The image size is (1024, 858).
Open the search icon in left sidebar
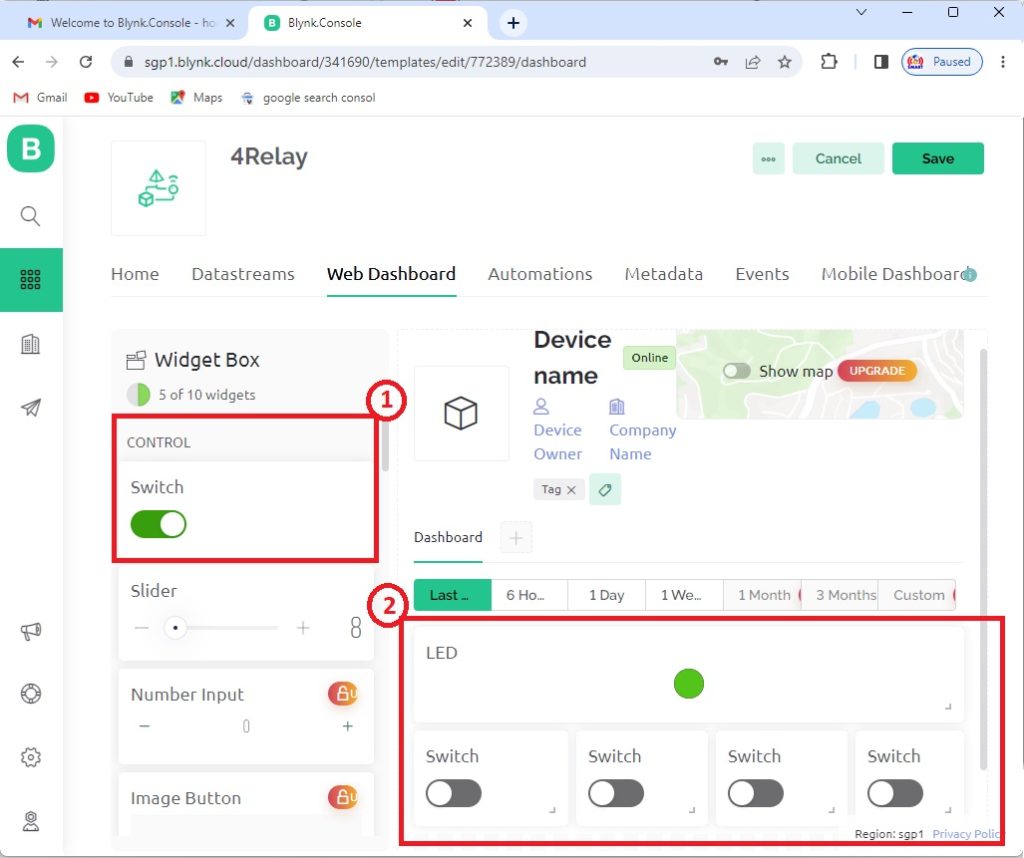tap(31, 216)
